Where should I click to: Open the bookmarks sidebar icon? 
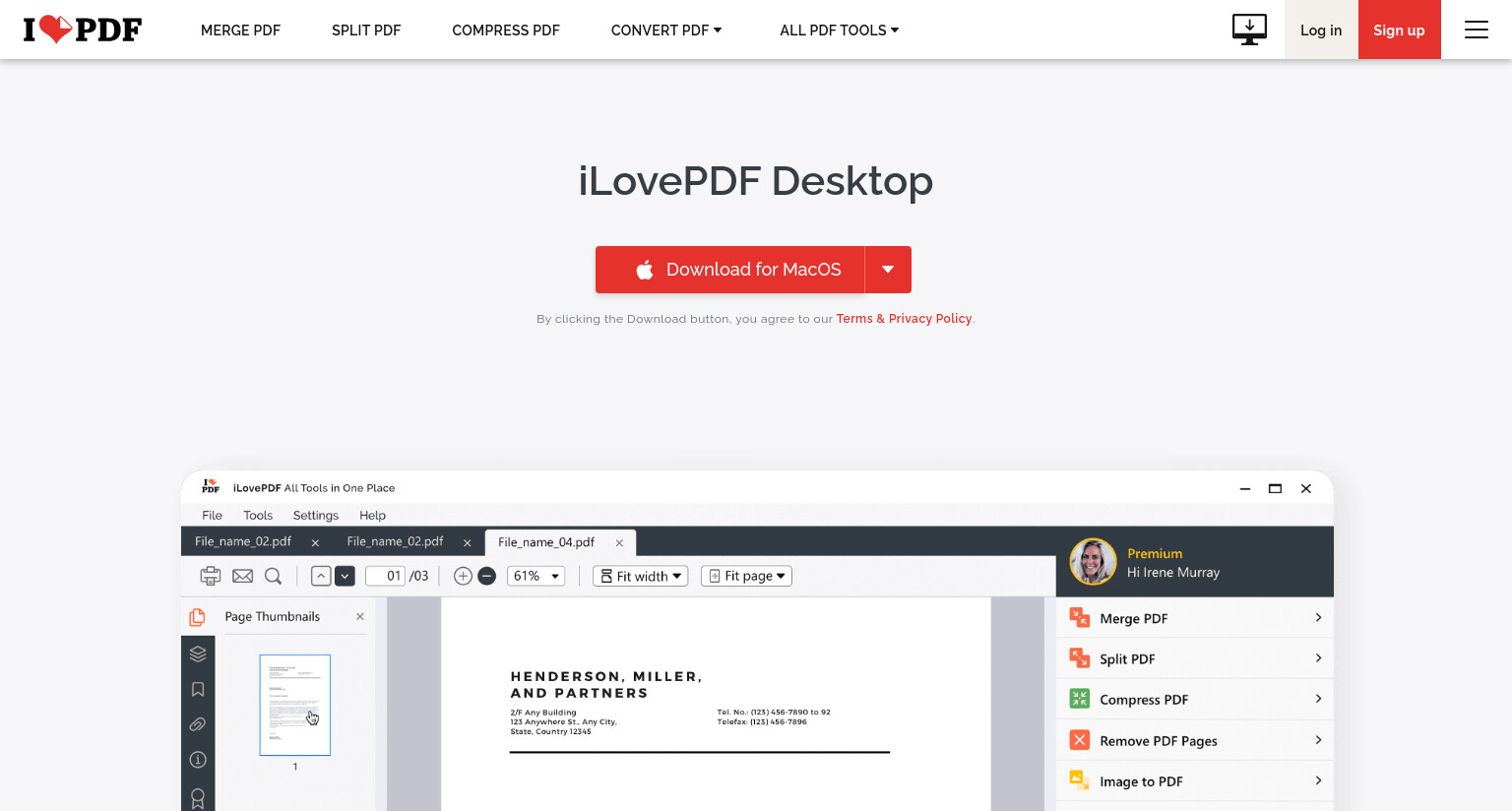[198, 689]
